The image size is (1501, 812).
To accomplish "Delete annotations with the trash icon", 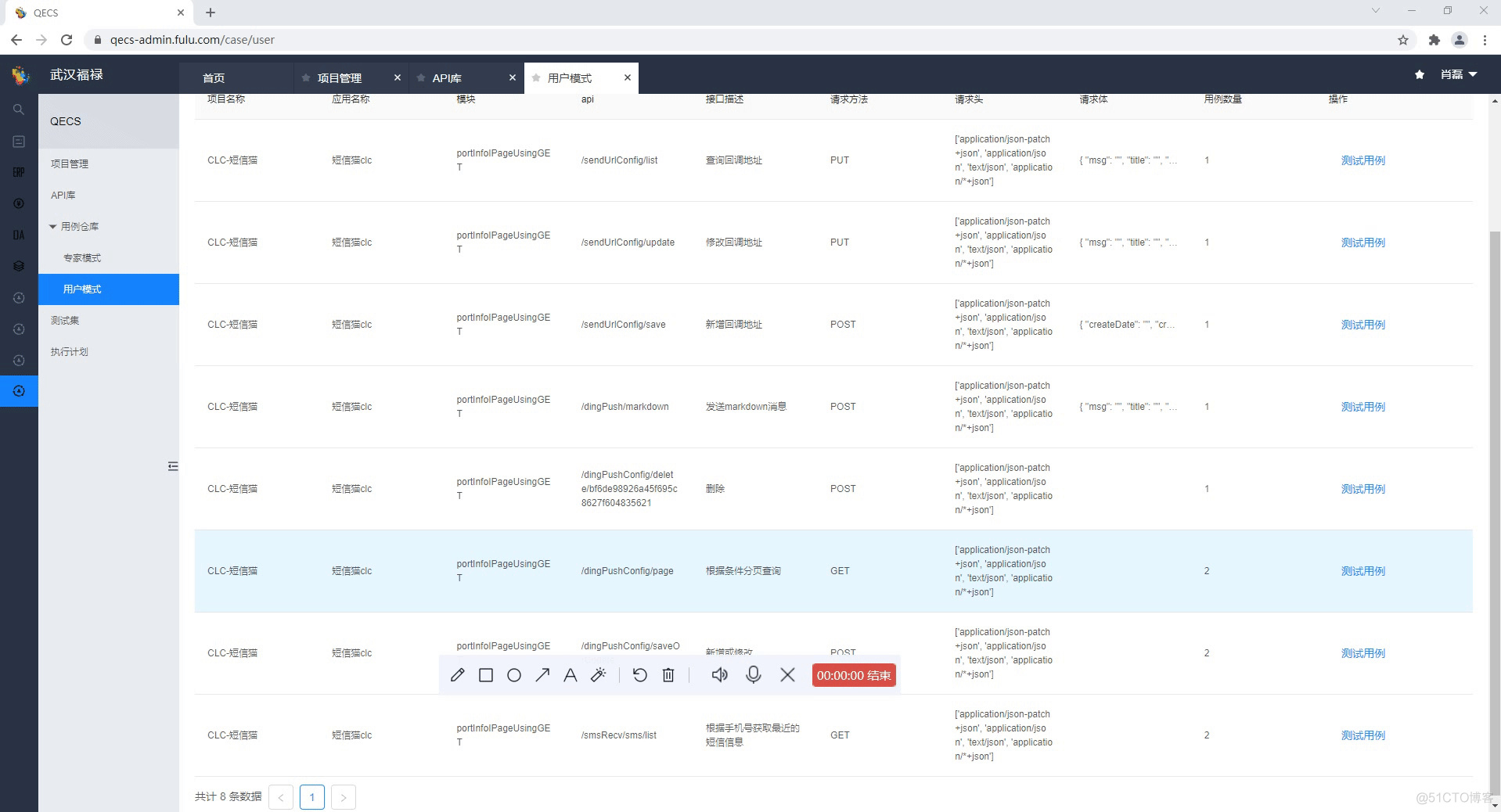I will tap(668, 675).
